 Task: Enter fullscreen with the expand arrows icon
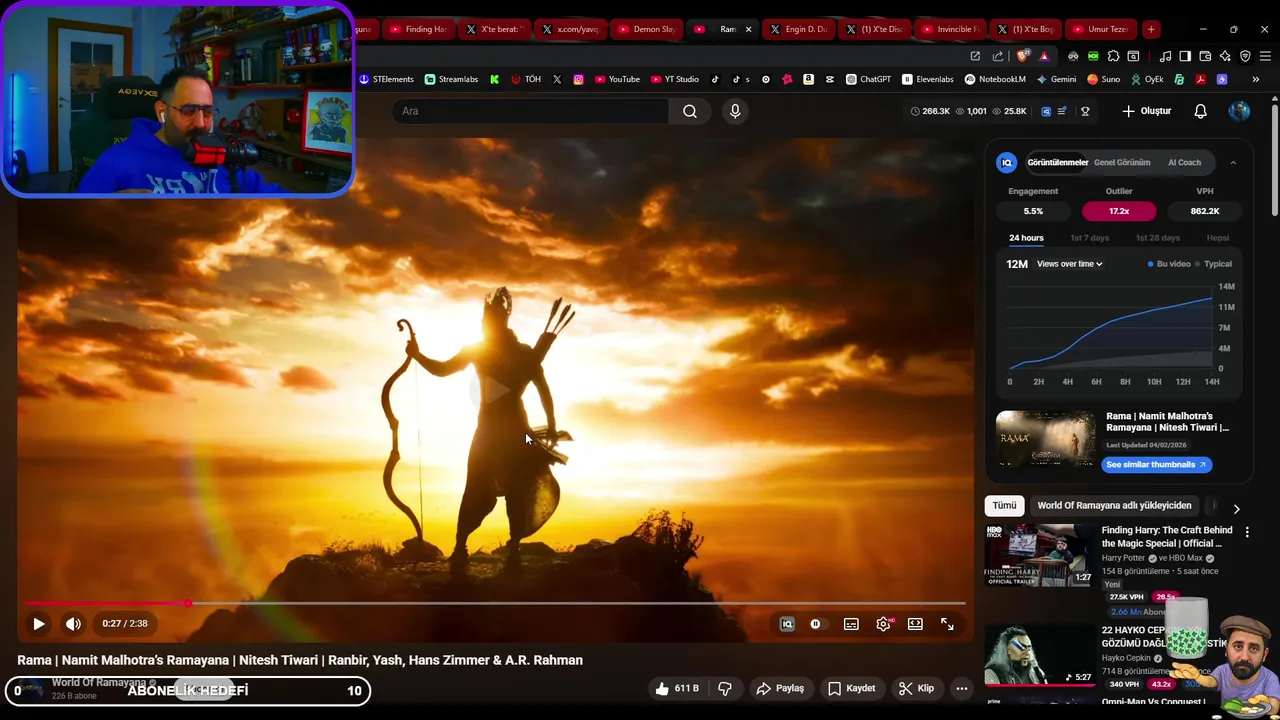tap(947, 624)
